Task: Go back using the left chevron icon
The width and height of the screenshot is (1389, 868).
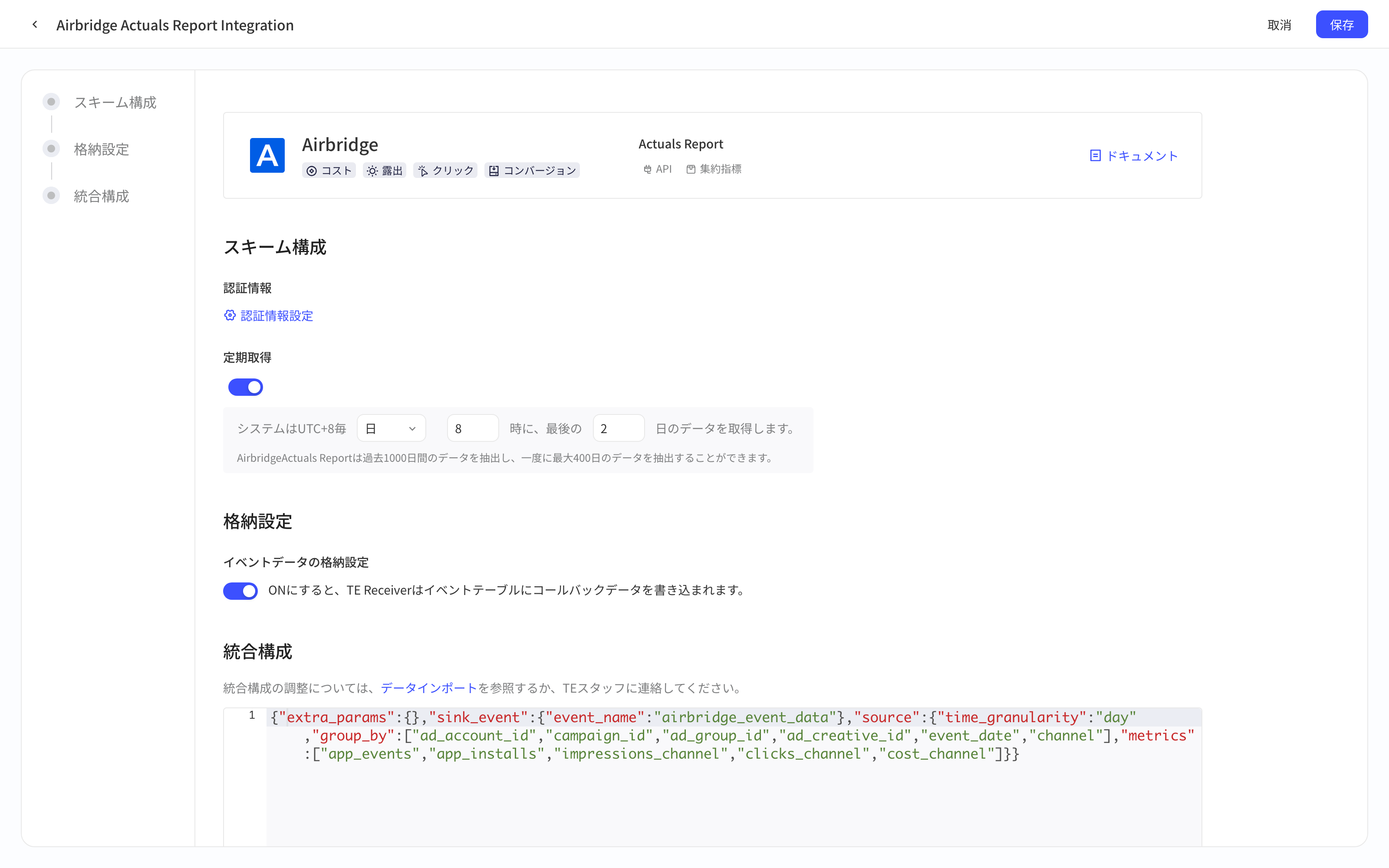Action: click(x=35, y=25)
